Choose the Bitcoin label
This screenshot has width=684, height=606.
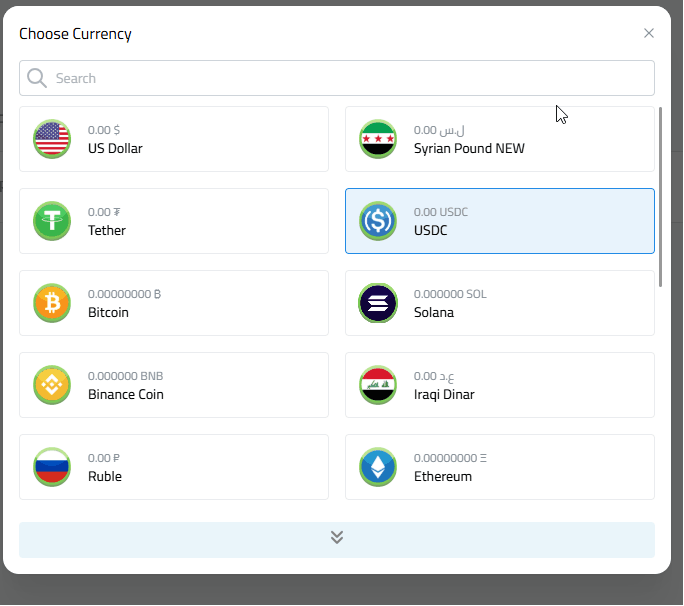pyautogui.click(x=108, y=312)
